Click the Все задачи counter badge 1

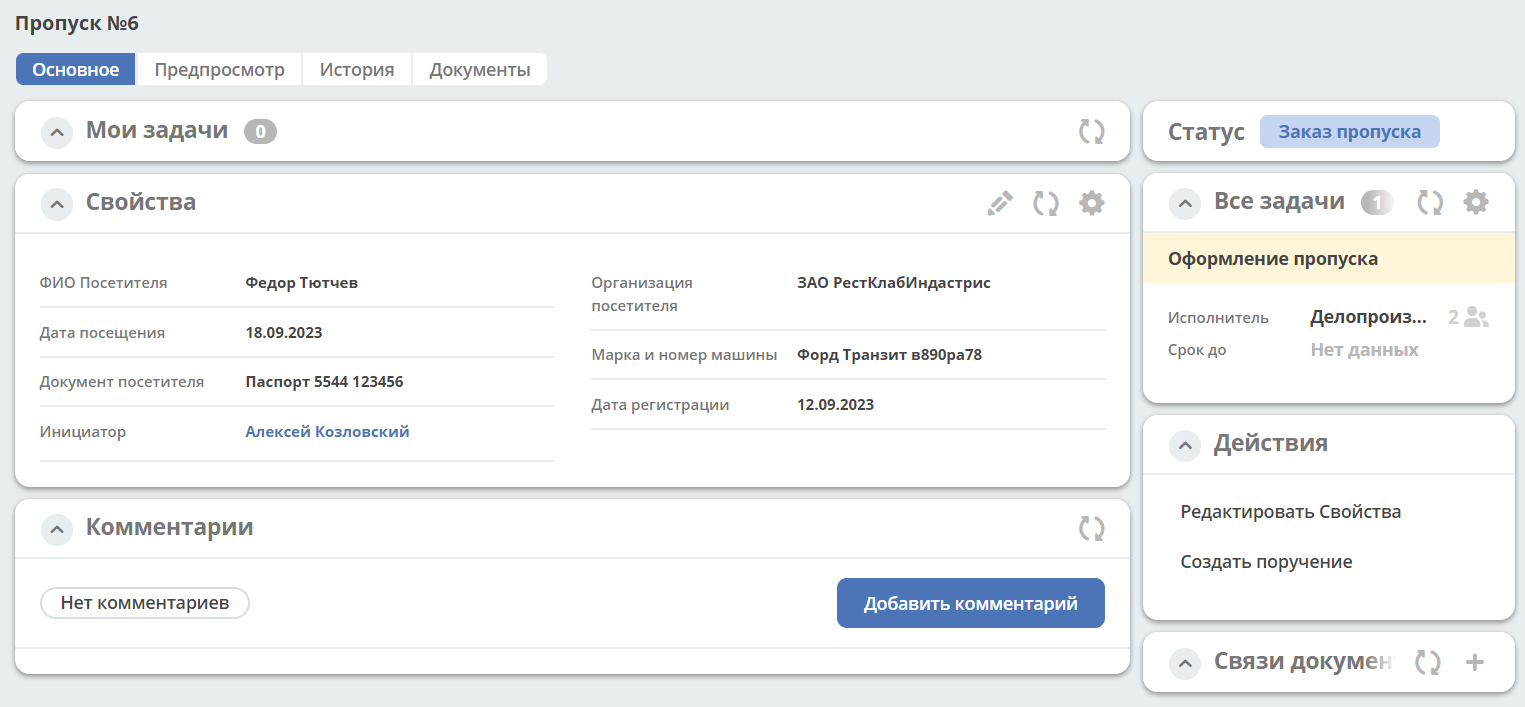pyautogui.click(x=1377, y=203)
